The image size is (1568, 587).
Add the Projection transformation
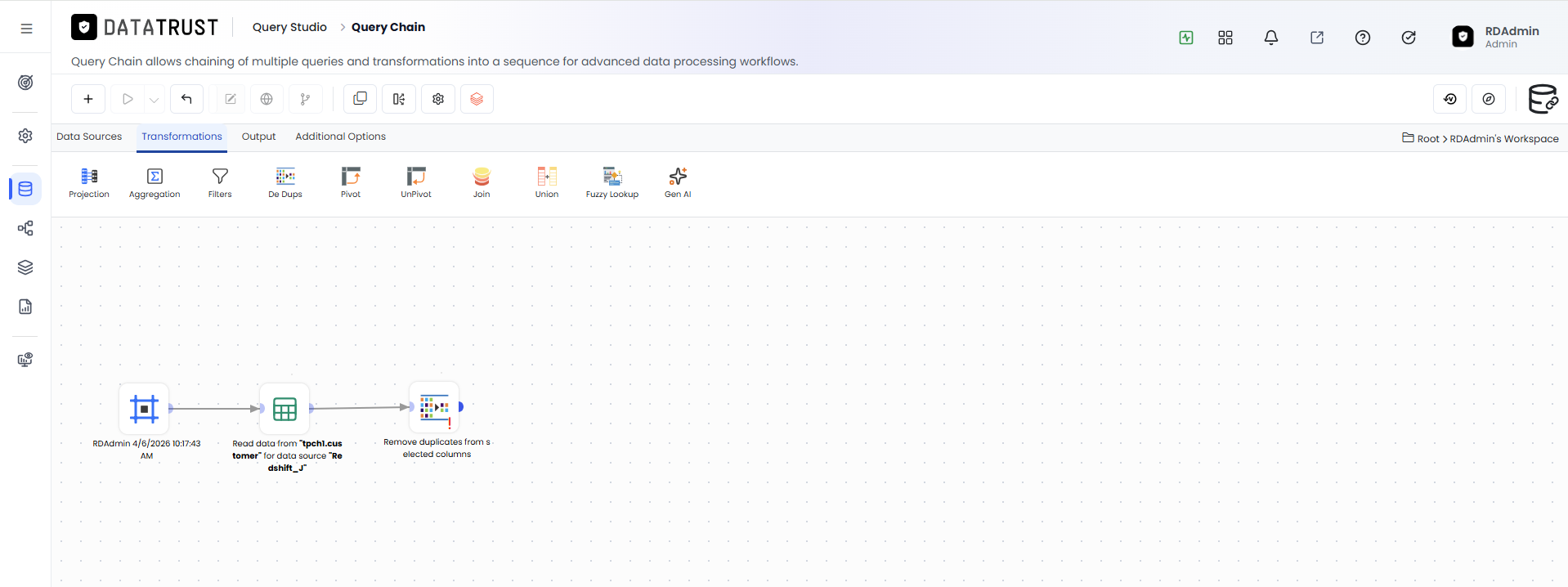tap(89, 182)
